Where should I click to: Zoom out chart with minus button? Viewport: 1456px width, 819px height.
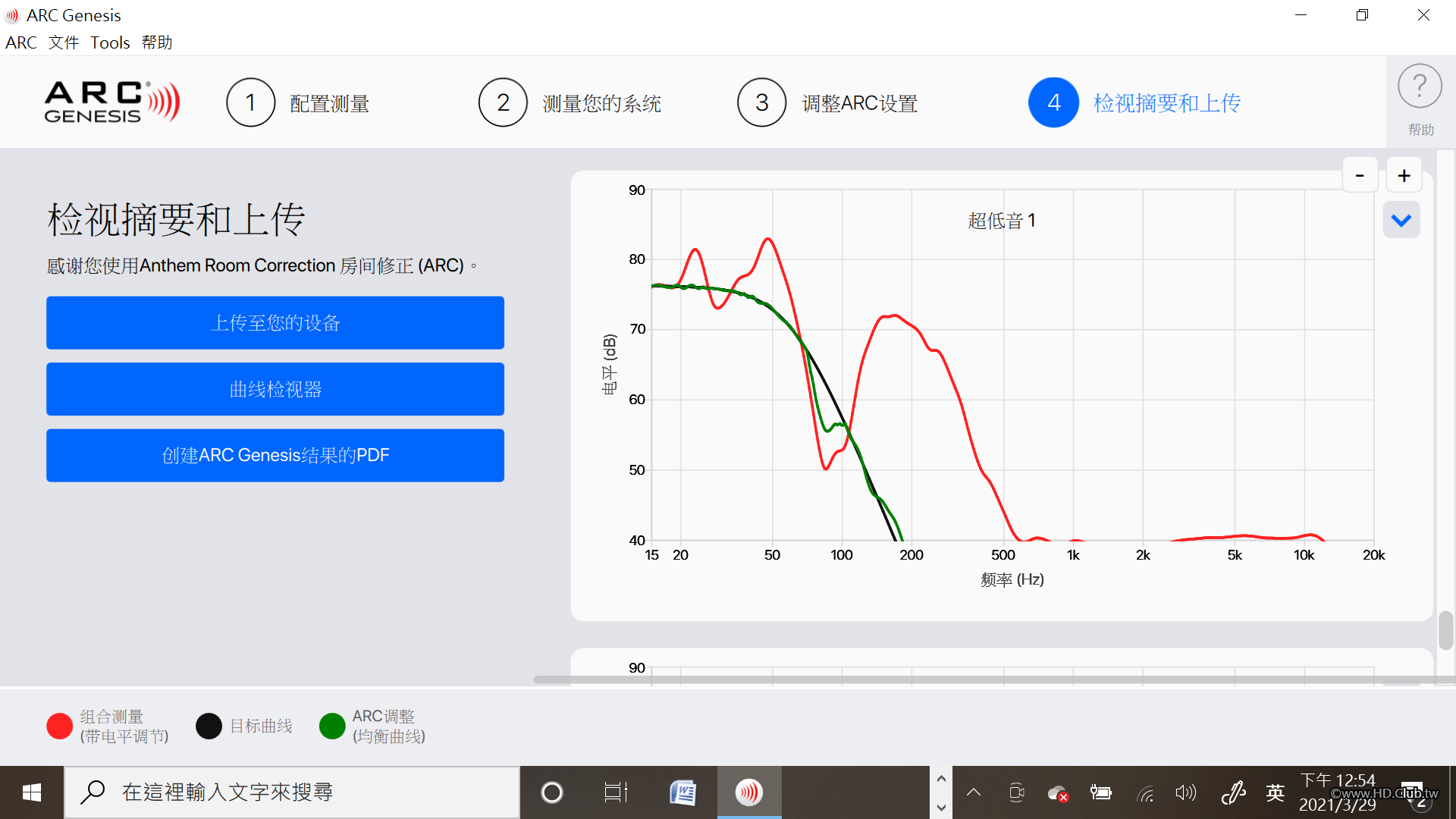coord(1360,176)
